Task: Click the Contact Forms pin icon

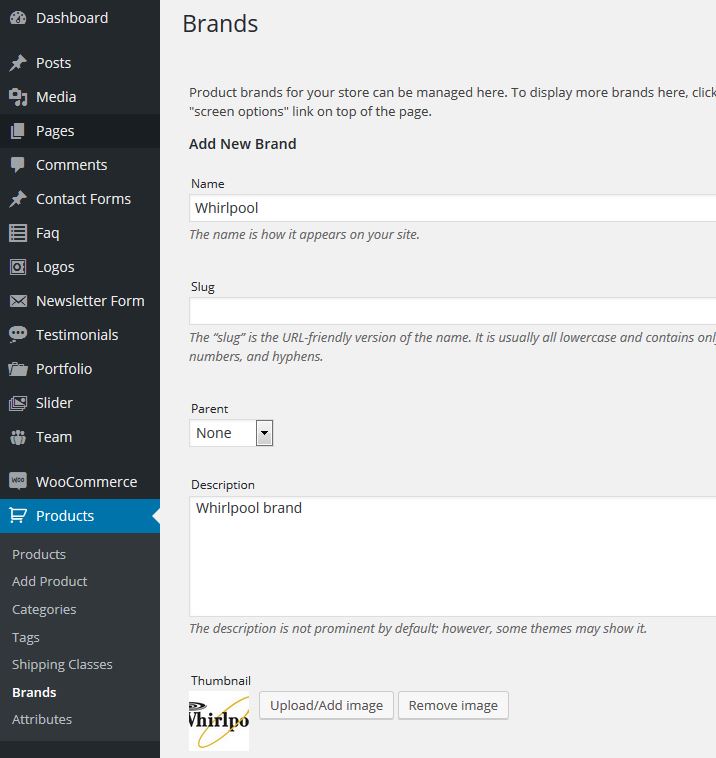Action: pyautogui.click(x=18, y=199)
